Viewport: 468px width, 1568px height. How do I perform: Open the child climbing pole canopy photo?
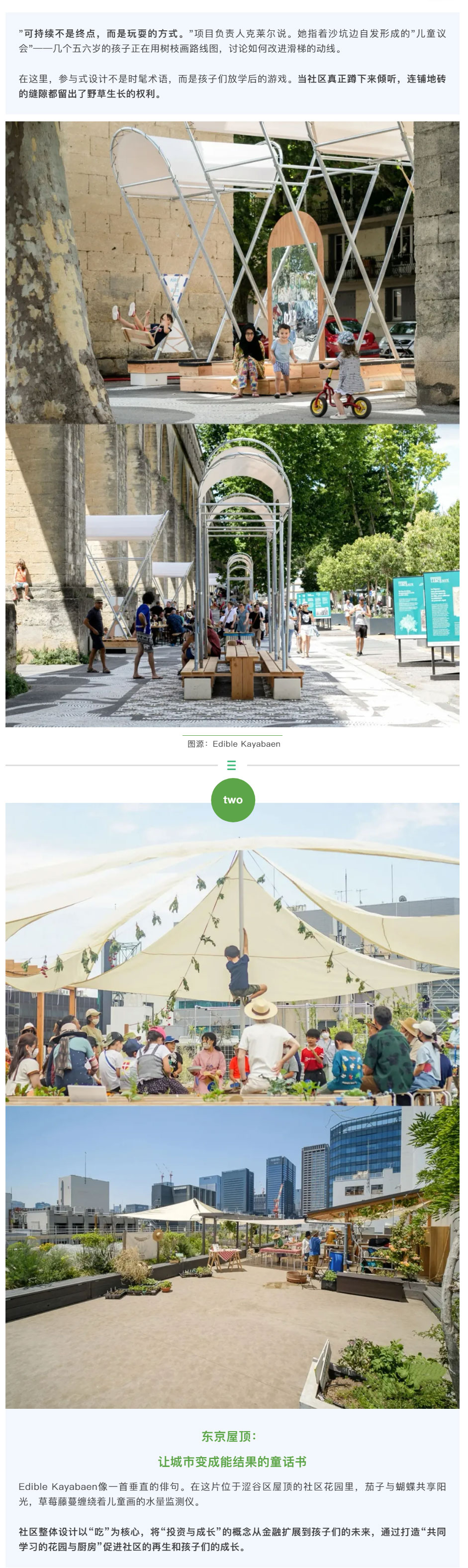pyautogui.click(x=232, y=954)
